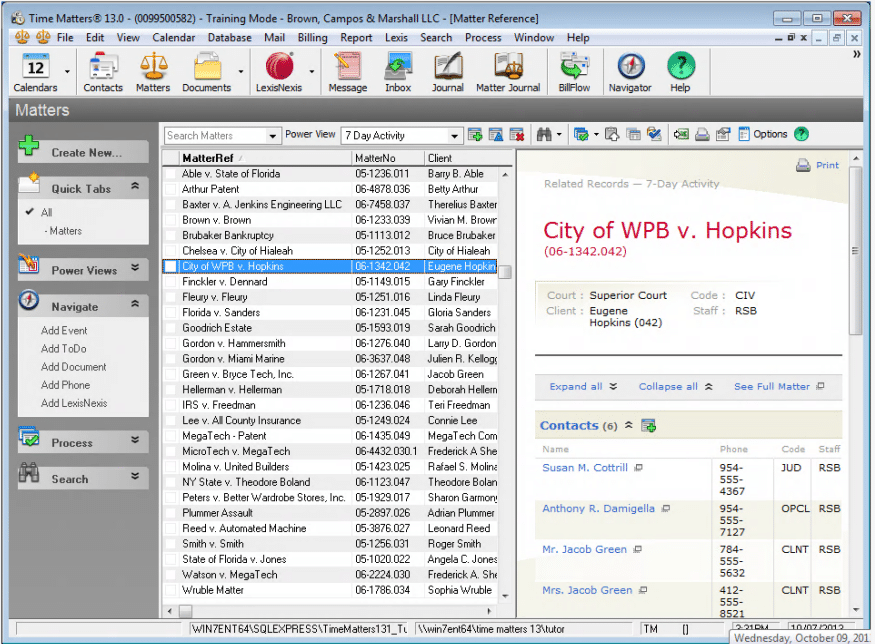875x644 pixels.
Task: Click the See Full Matter link
Action: coord(779,387)
